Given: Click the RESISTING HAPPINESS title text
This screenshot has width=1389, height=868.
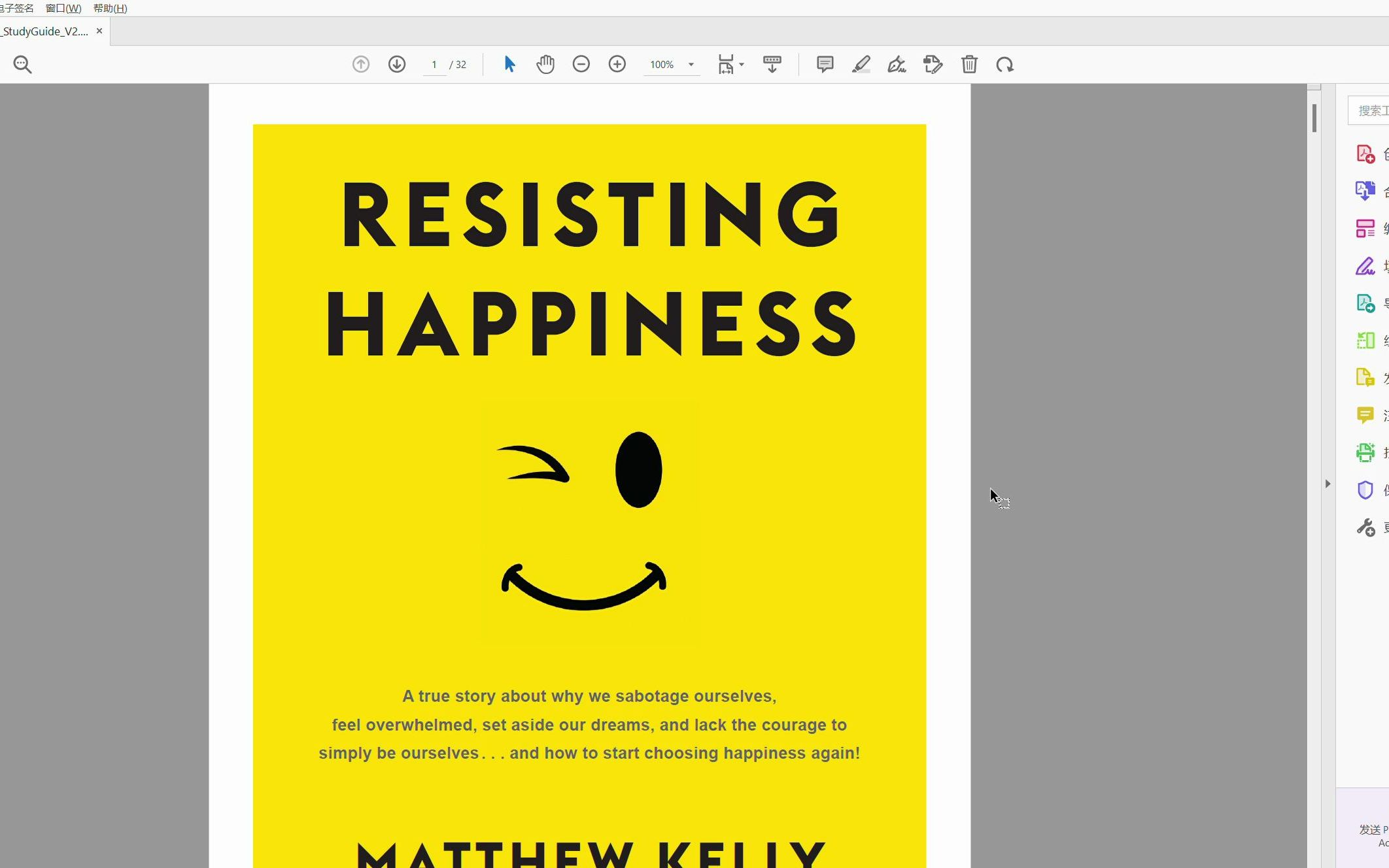Looking at the screenshot, I should pos(592,269).
